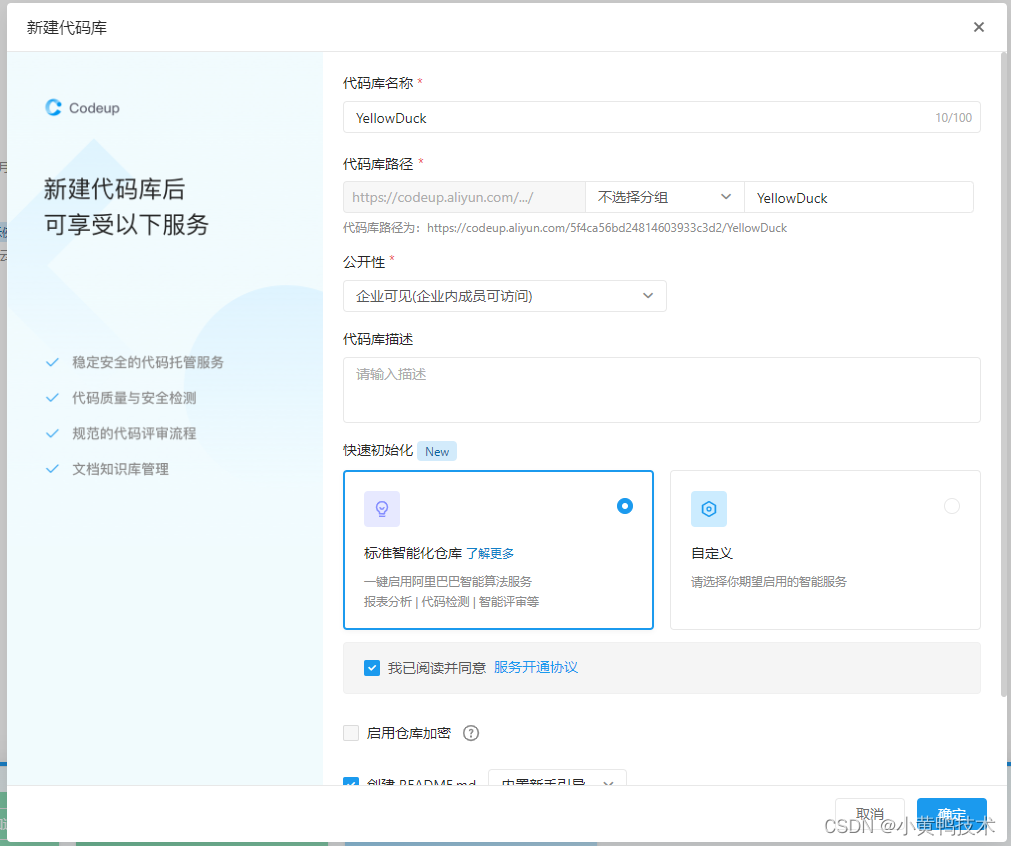Click the YellowDuck repository name field
Image resolution: width=1011 pixels, height=846 pixels.
662,117
